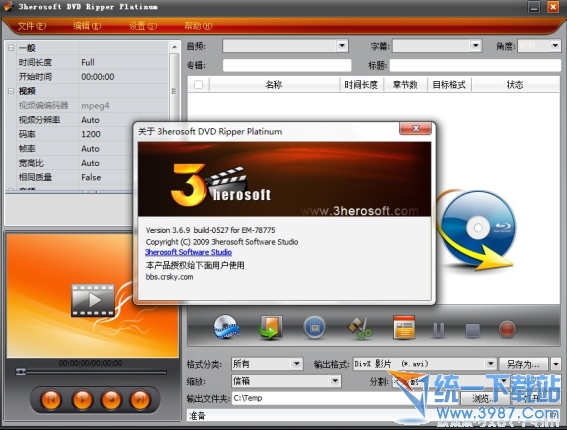Open the clip tool with scissors icon
The height and width of the screenshot is (430, 567).
click(x=360, y=328)
